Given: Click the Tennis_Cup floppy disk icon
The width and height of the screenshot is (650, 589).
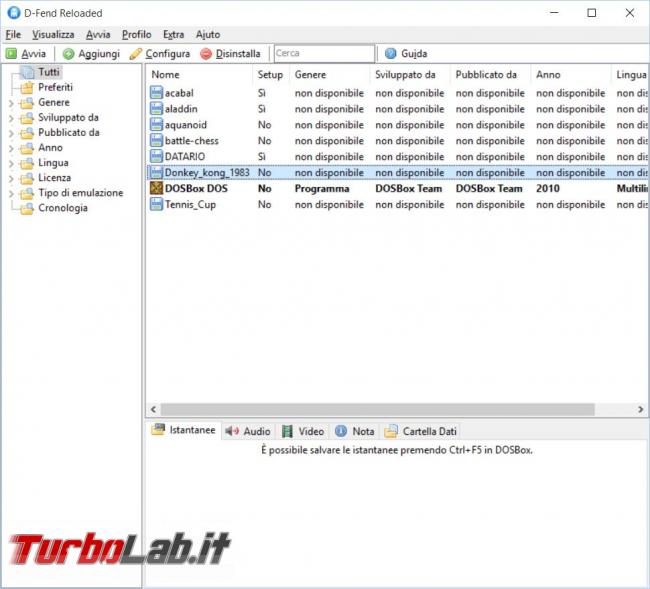Looking at the screenshot, I should click(x=156, y=204).
